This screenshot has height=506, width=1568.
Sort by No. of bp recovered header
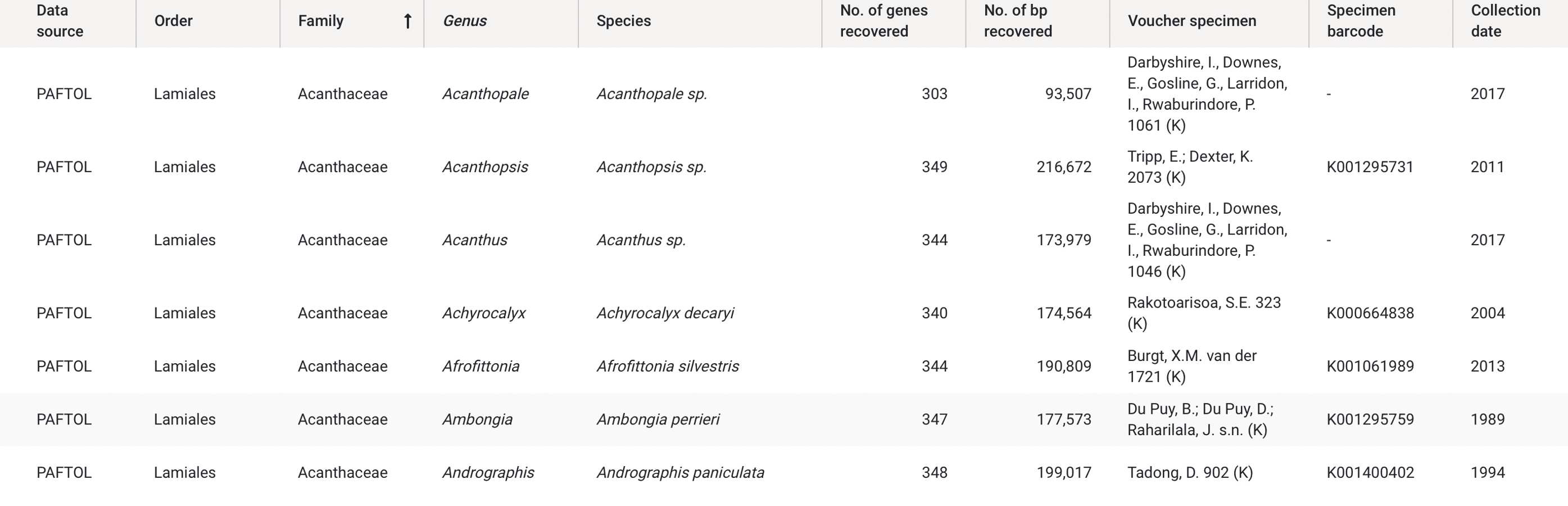(x=1018, y=21)
